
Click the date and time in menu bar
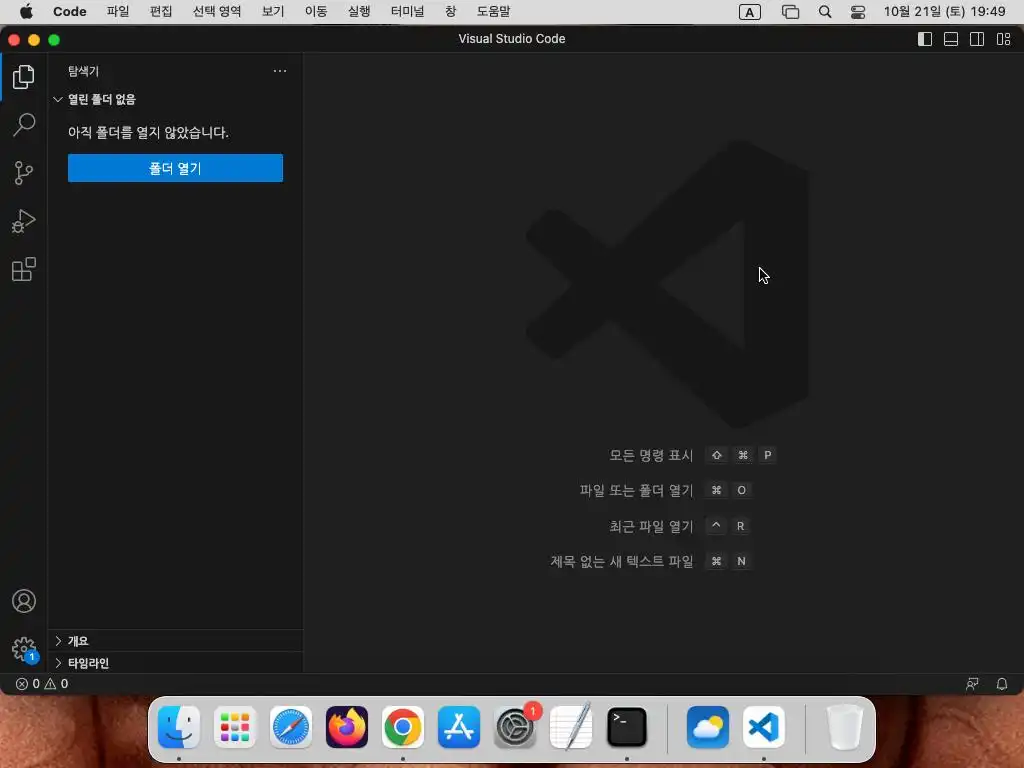pyautogui.click(x=944, y=12)
